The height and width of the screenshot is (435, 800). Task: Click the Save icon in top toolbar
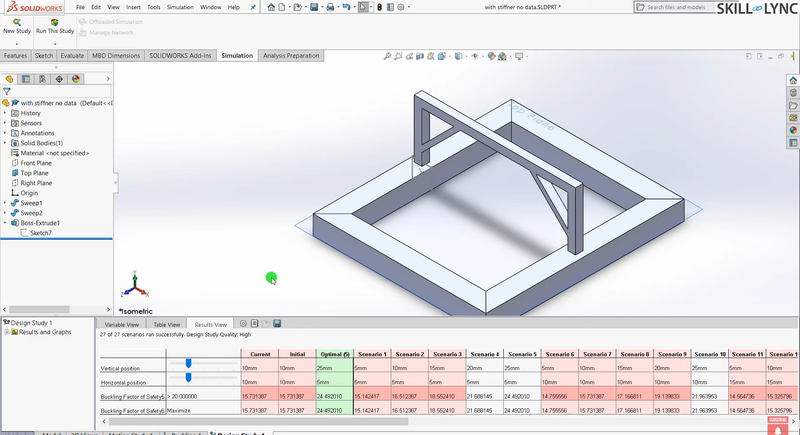[x=314, y=7]
